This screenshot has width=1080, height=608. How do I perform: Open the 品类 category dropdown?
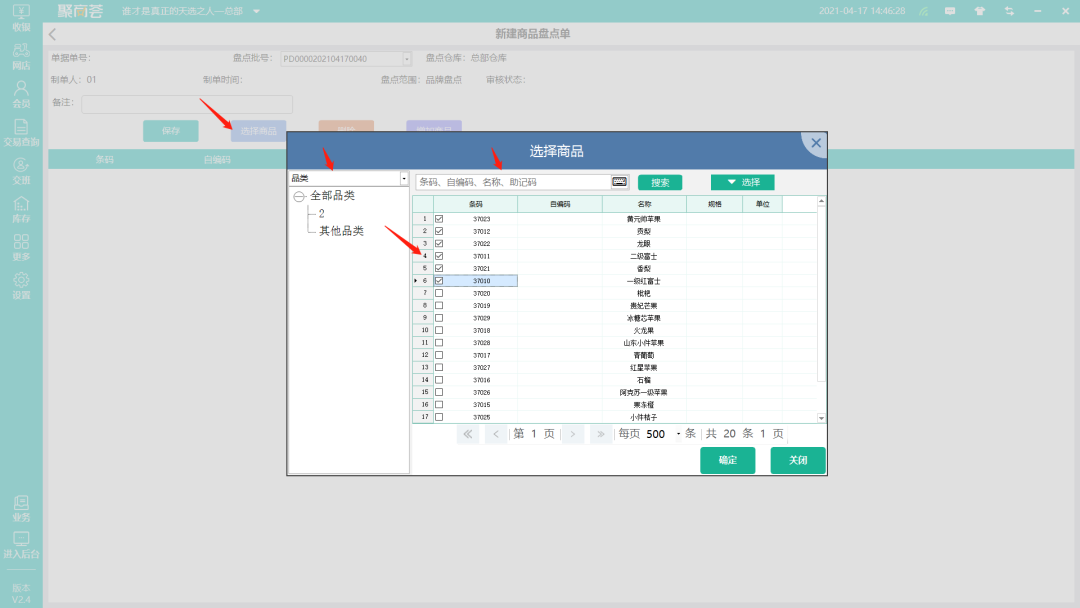[404, 179]
